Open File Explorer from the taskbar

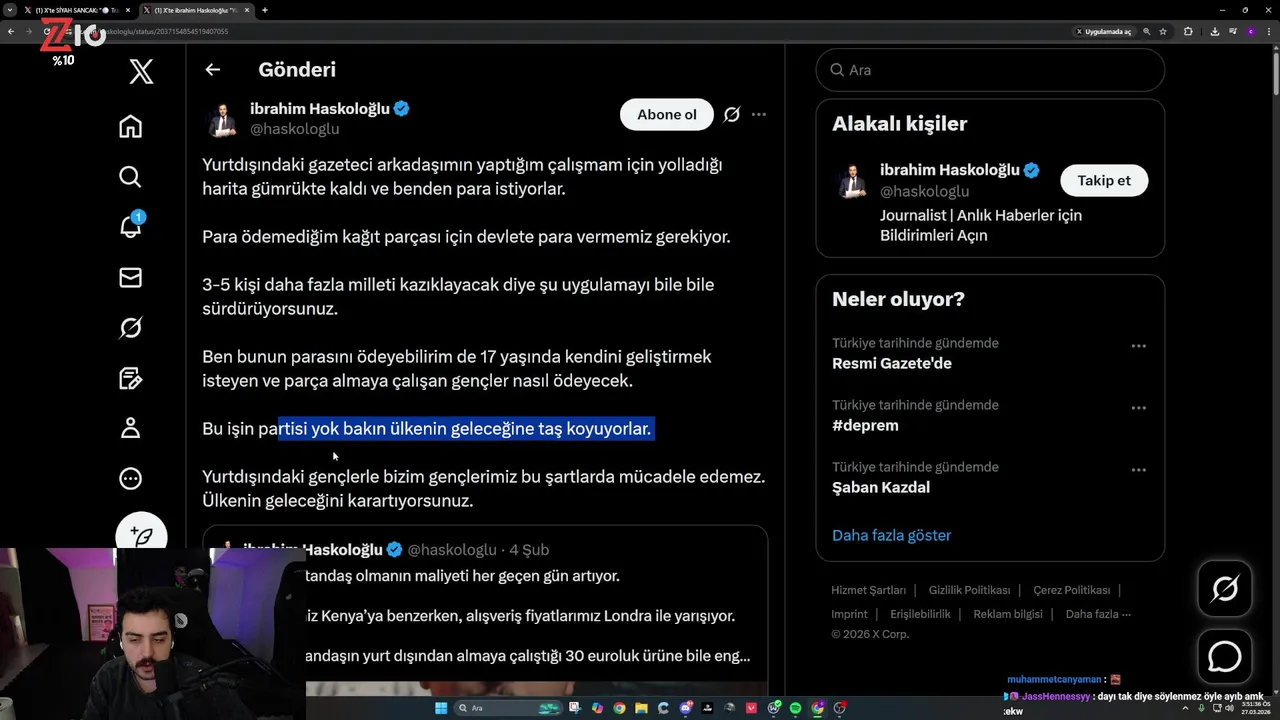641,708
